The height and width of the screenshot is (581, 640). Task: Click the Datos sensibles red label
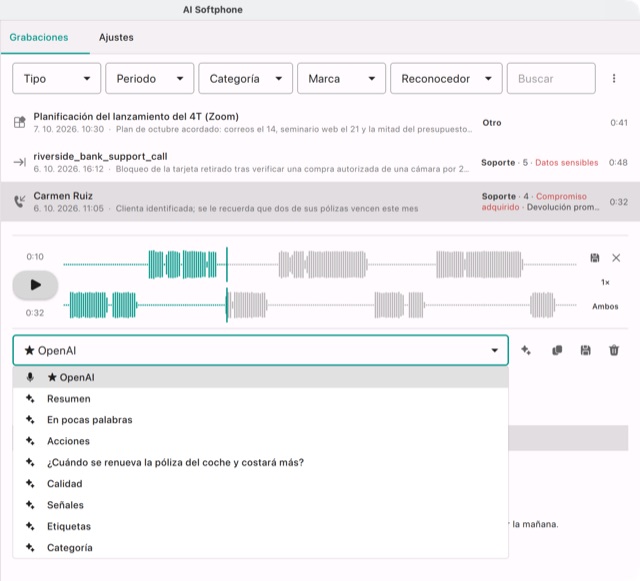tap(567, 163)
